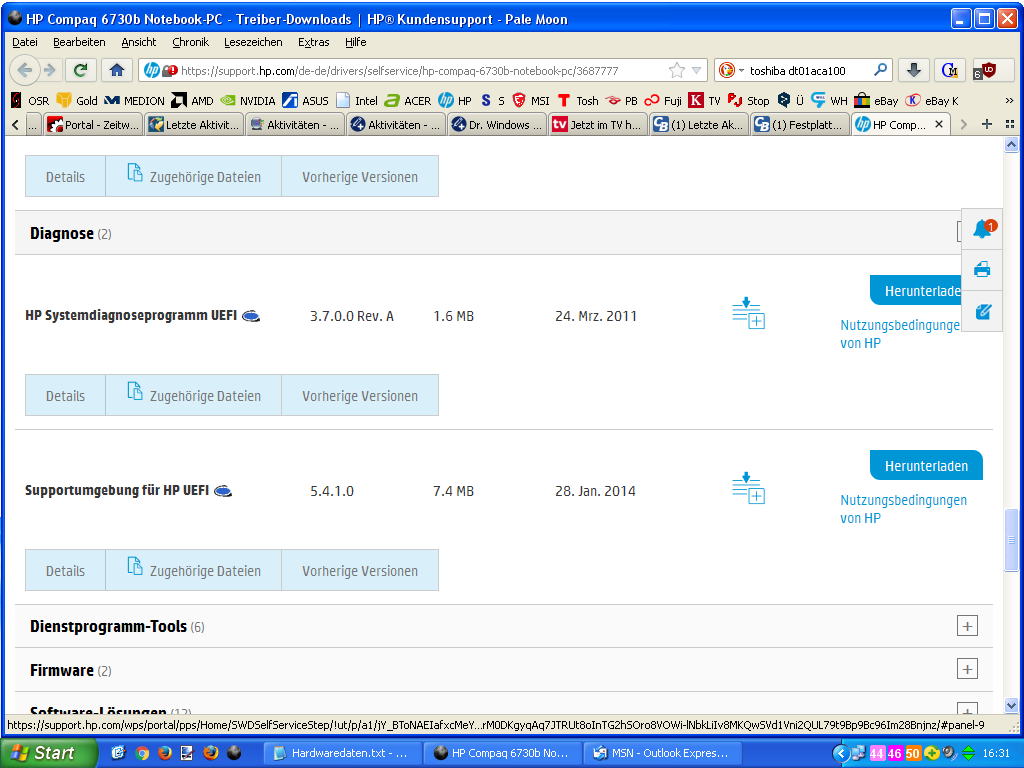Viewport: 1024px width, 768px height.
Task: Go back with the browser back arrow
Action: 24,70
